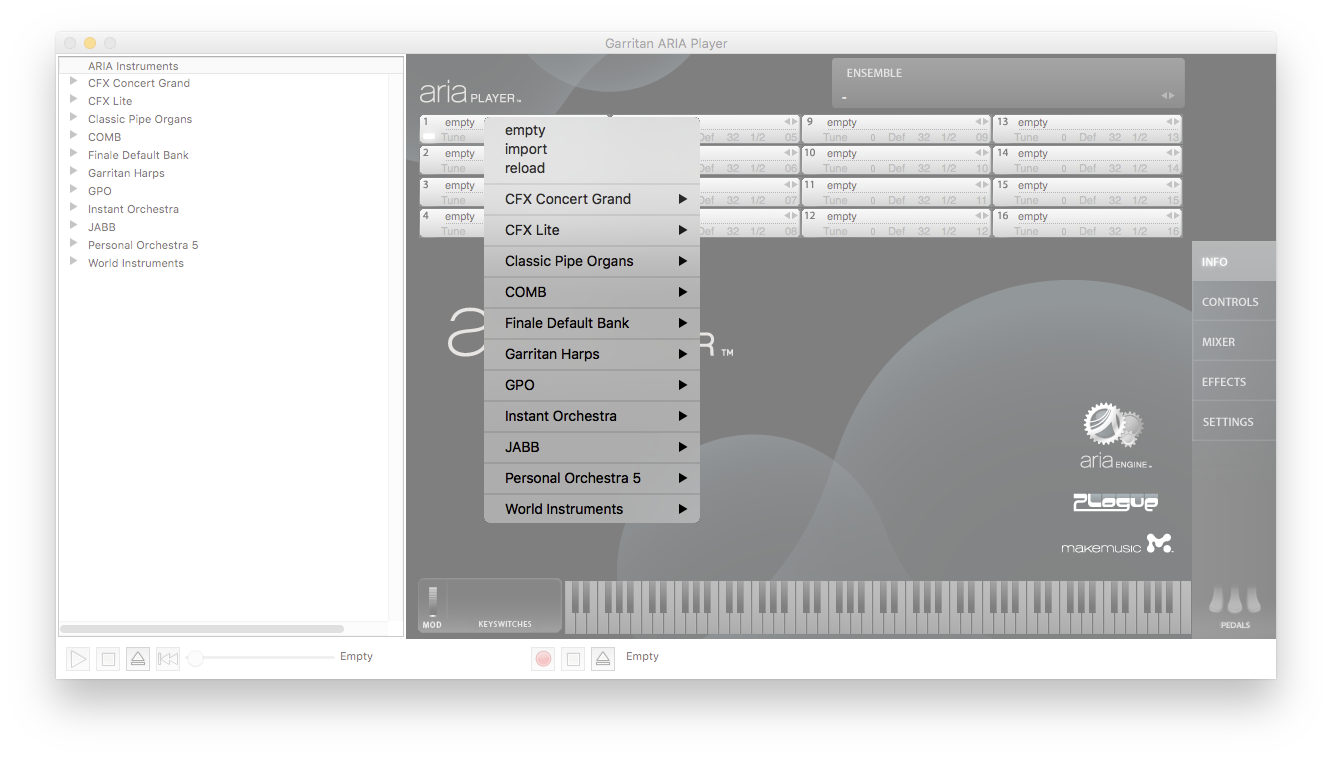Open the EFFECTS tab
1332x759 pixels.
pos(1234,382)
